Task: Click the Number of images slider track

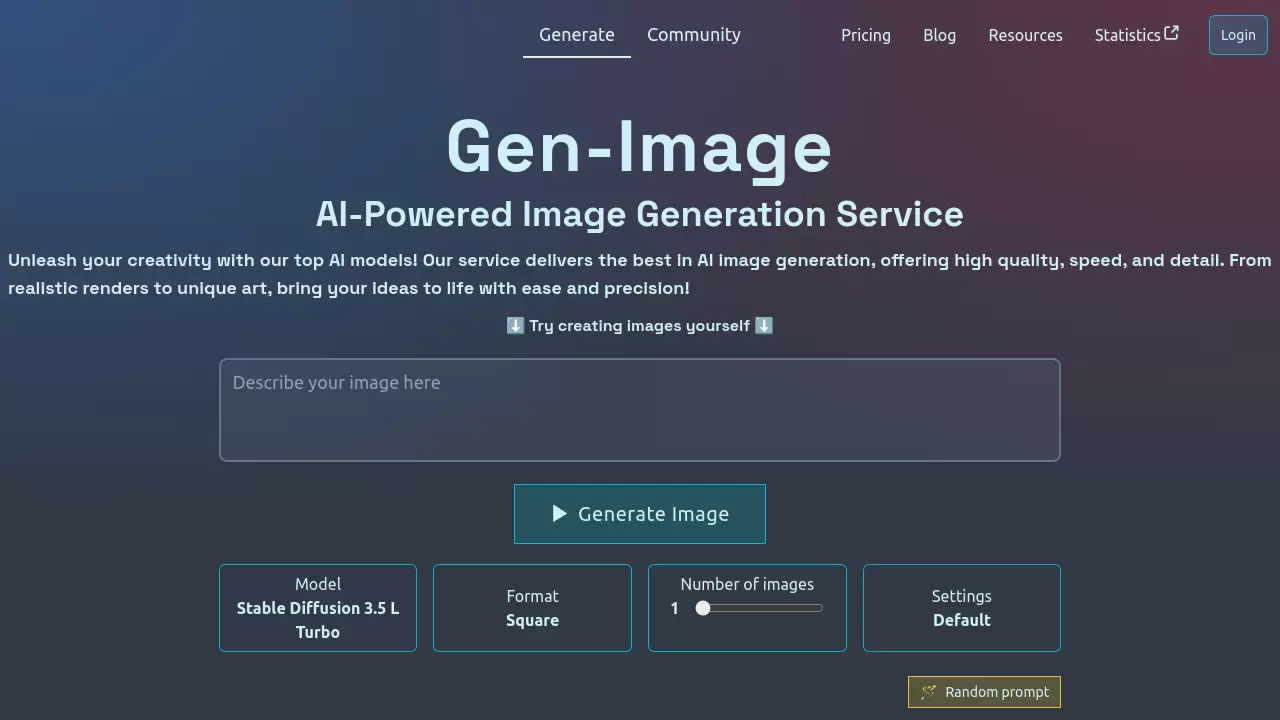Action: pos(759,608)
